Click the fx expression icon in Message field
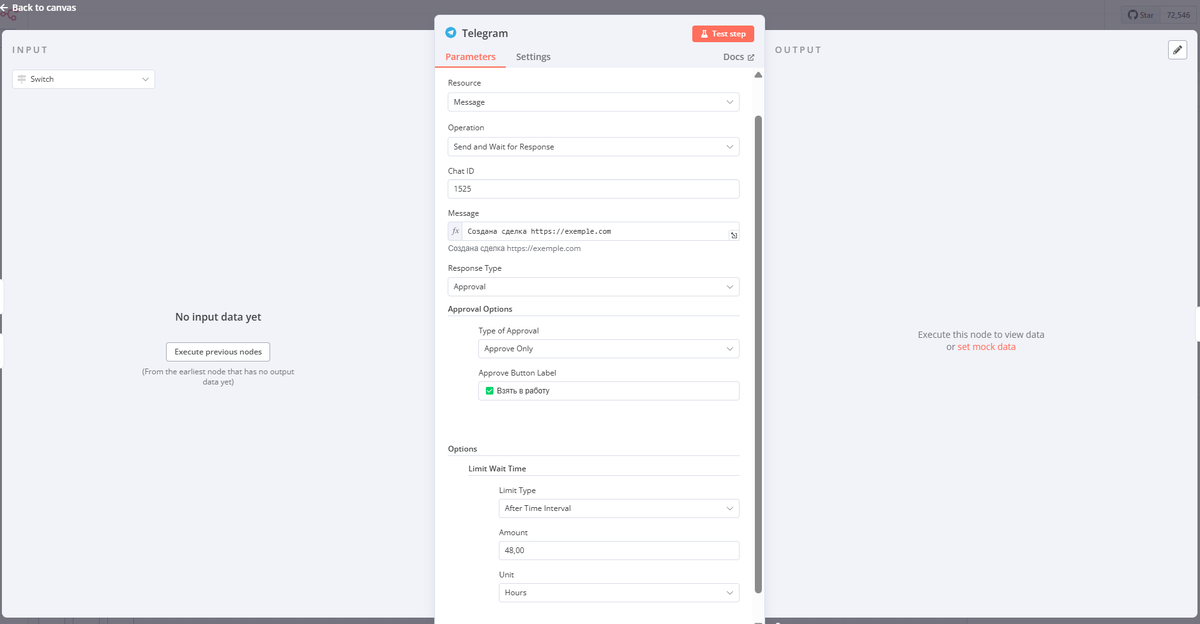The width and height of the screenshot is (1200, 624). point(456,231)
